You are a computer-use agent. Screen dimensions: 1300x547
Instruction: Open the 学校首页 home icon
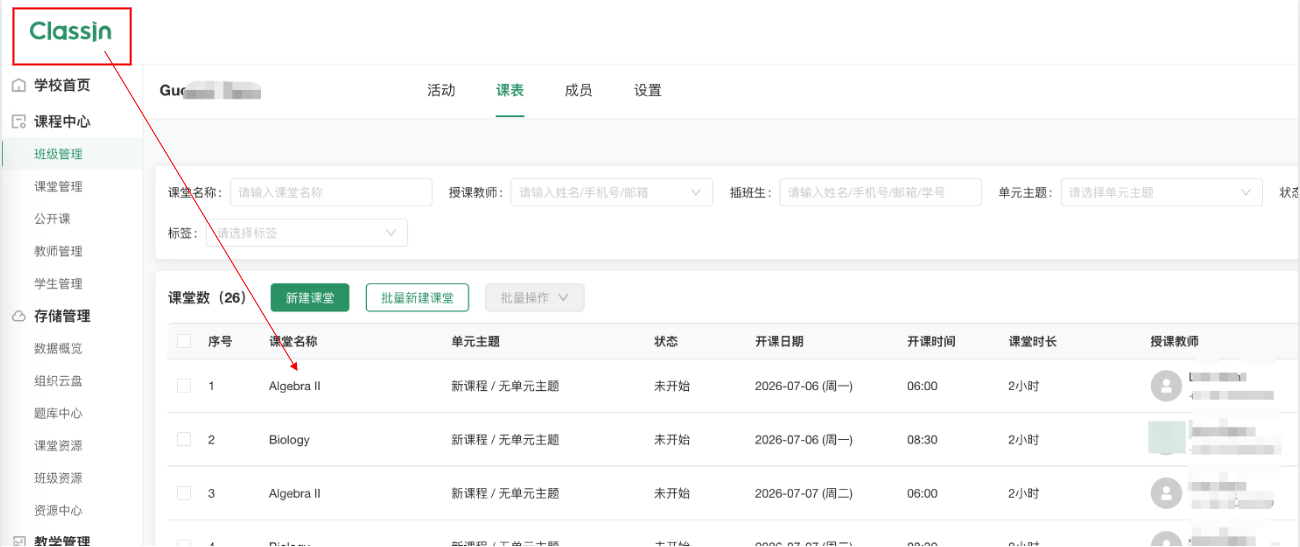click(19, 86)
